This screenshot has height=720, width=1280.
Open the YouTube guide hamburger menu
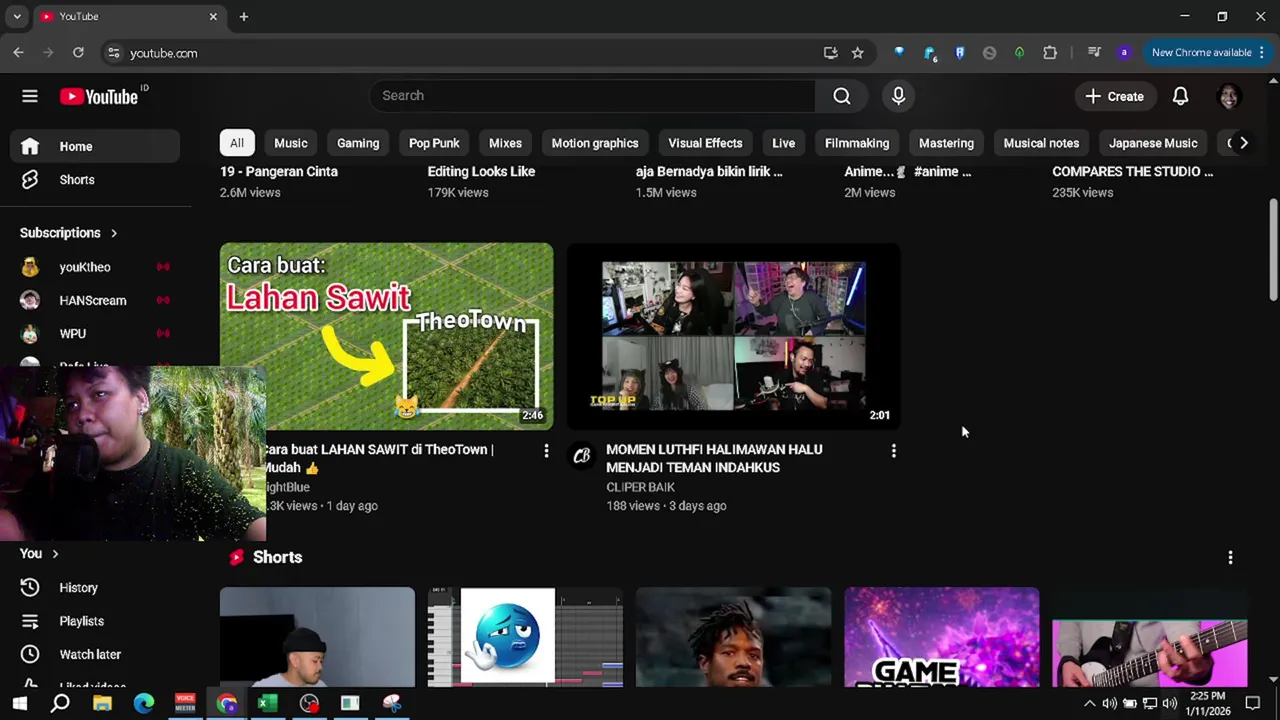coord(30,96)
